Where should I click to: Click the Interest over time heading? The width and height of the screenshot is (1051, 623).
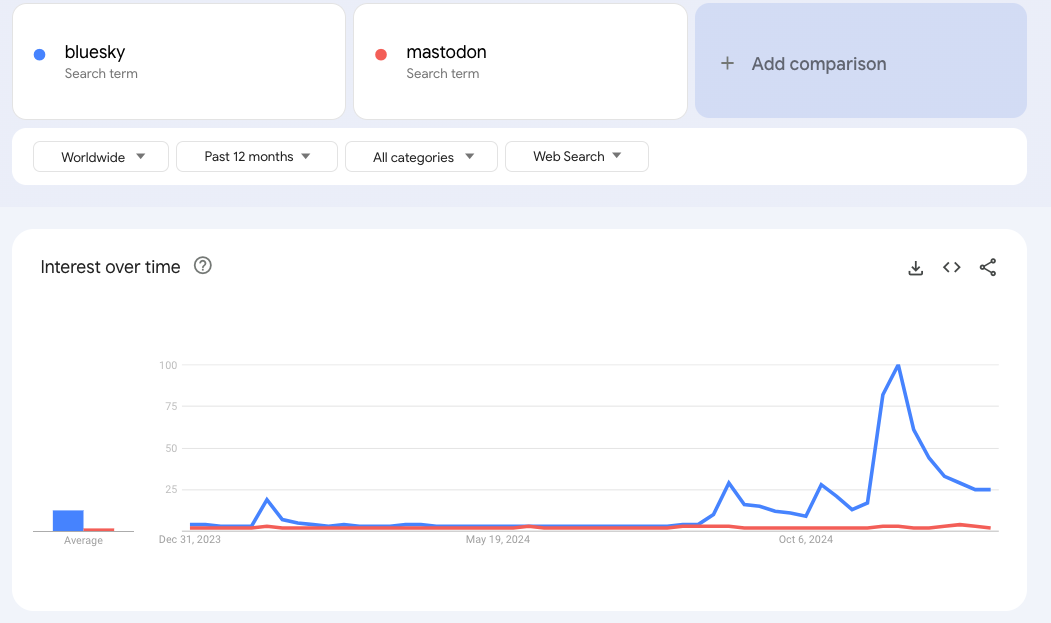(x=110, y=267)
